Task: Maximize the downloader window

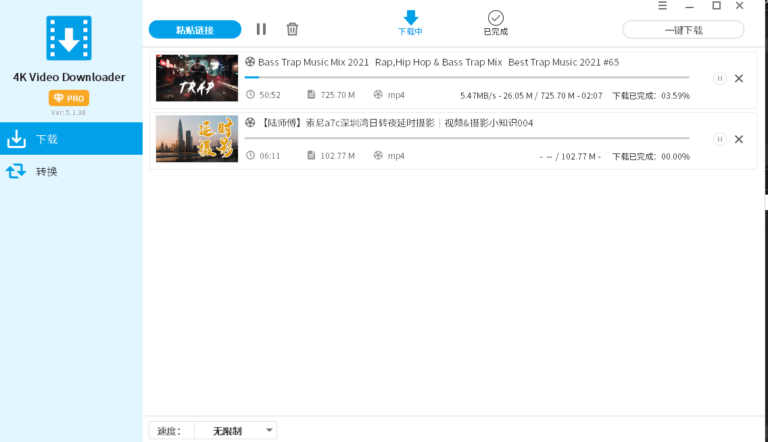Action: click(x=717, y=5)
